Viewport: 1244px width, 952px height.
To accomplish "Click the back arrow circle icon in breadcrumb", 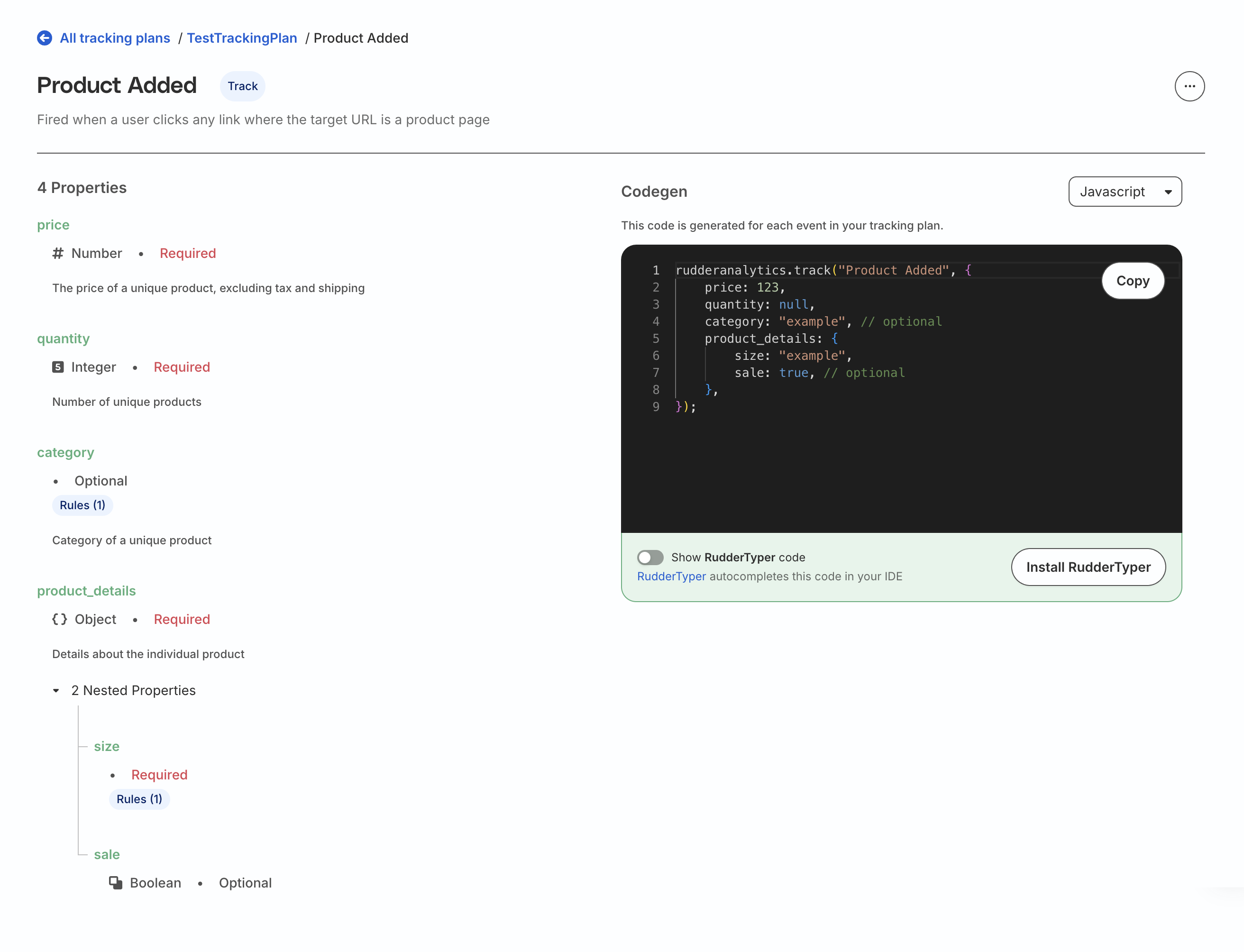I will (x=45, y=38).
